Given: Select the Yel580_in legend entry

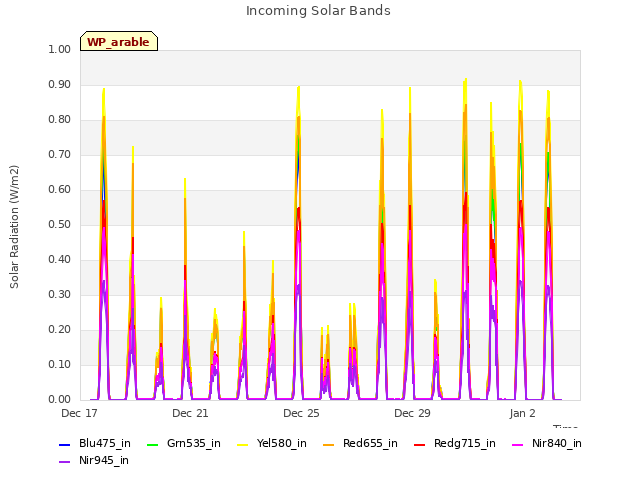Looking at the screenshot, I should (272, 444).
